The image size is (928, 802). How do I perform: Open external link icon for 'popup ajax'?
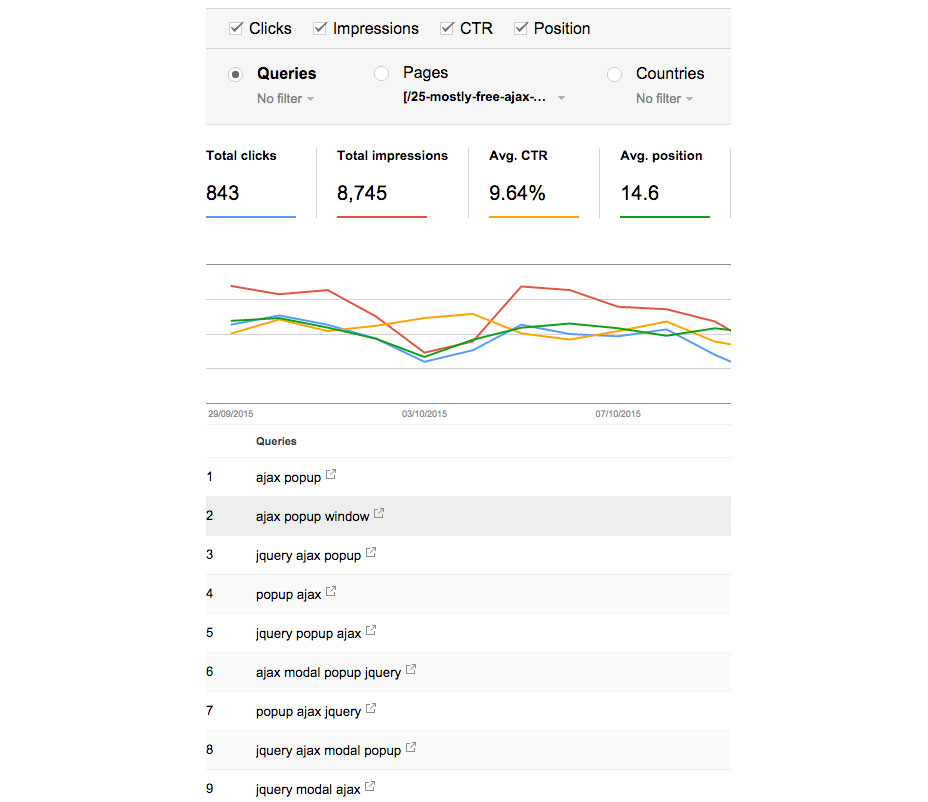click(x=331, y=591)
